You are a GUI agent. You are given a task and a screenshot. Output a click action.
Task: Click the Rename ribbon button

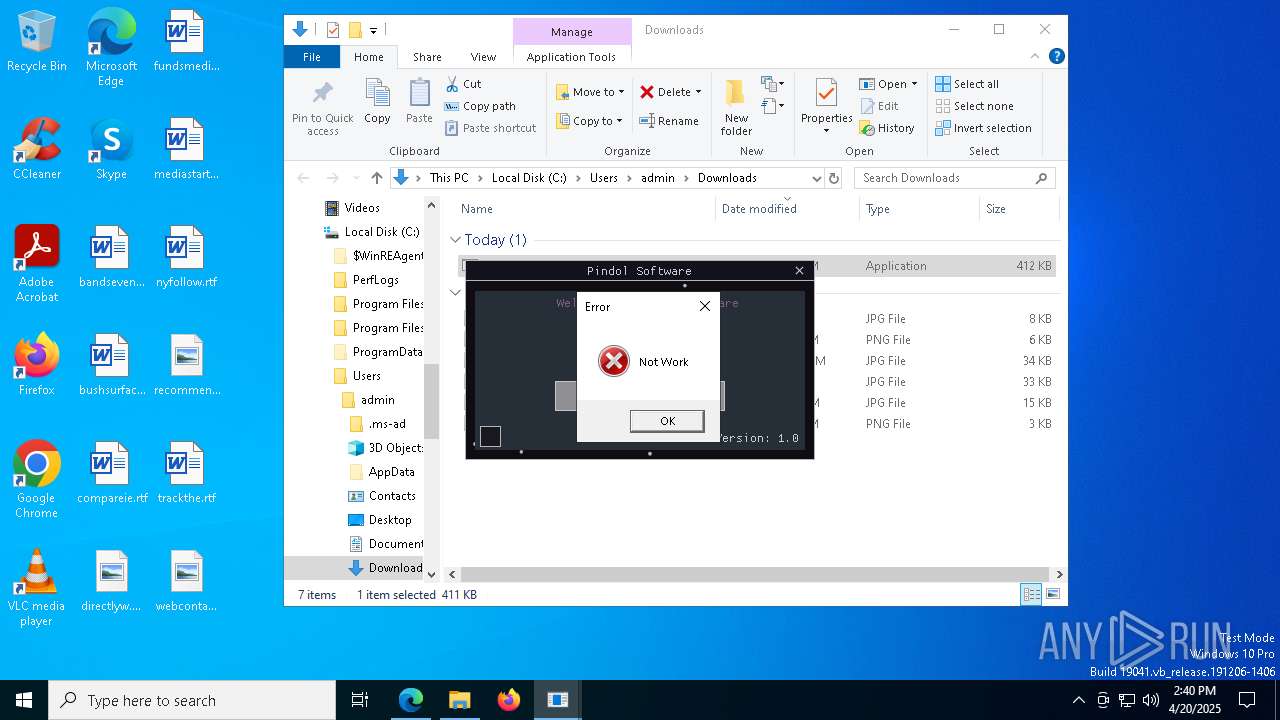point(669,121)
